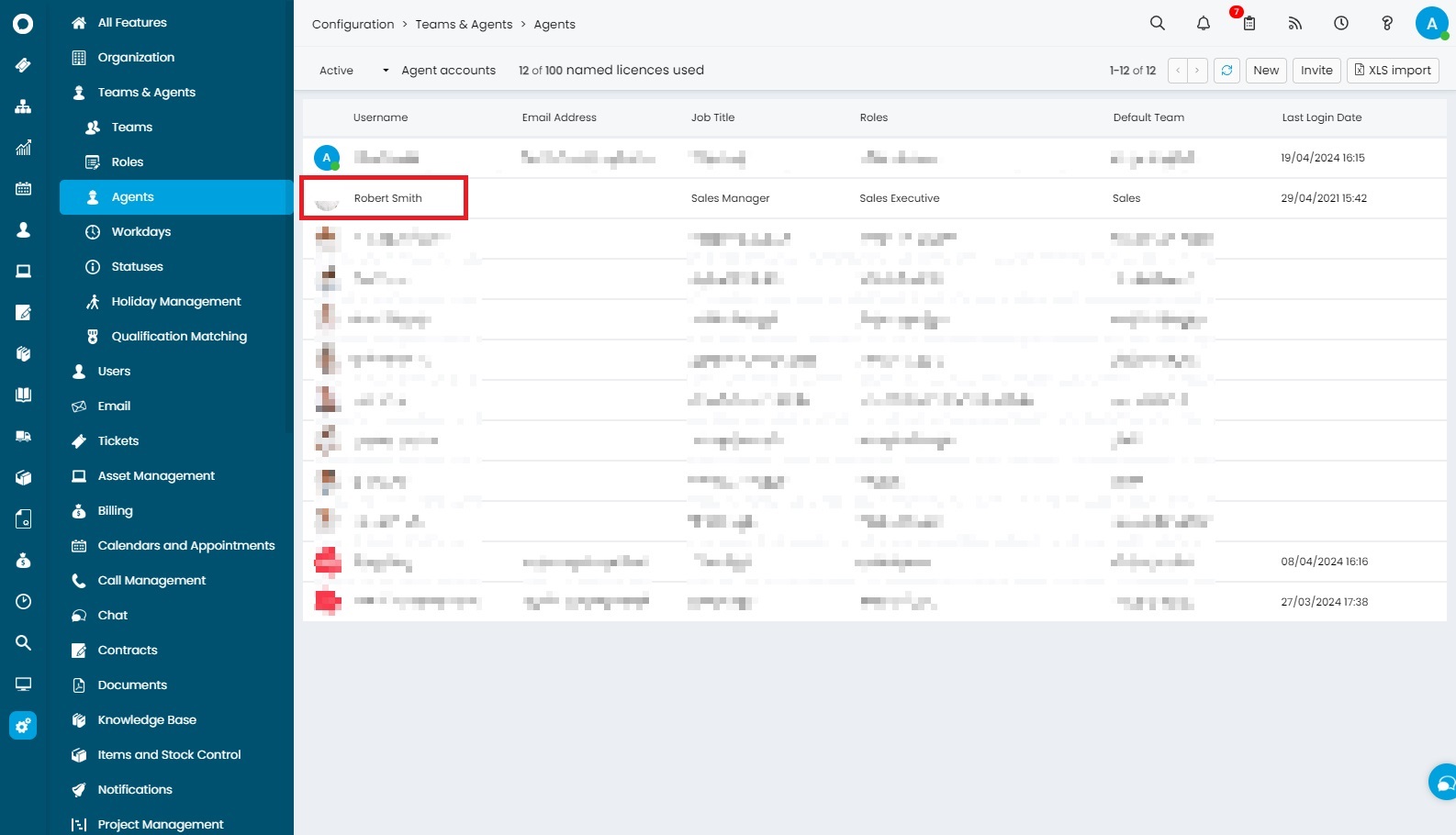Open Qualification Matching in sidebar
Viewport: 1456px width, 835px height.
coord(179,337)
